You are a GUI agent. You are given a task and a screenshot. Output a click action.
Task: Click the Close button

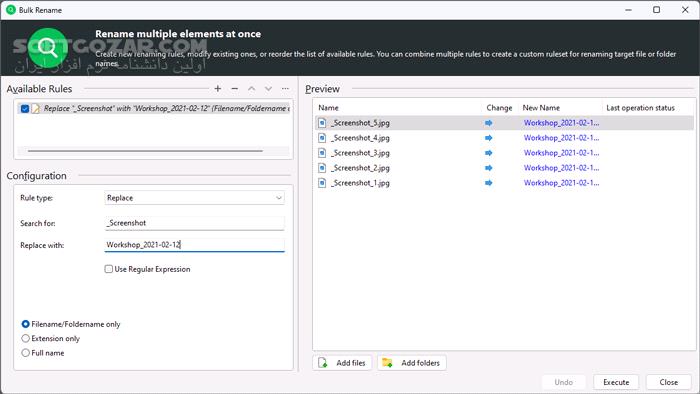point(668,382)
